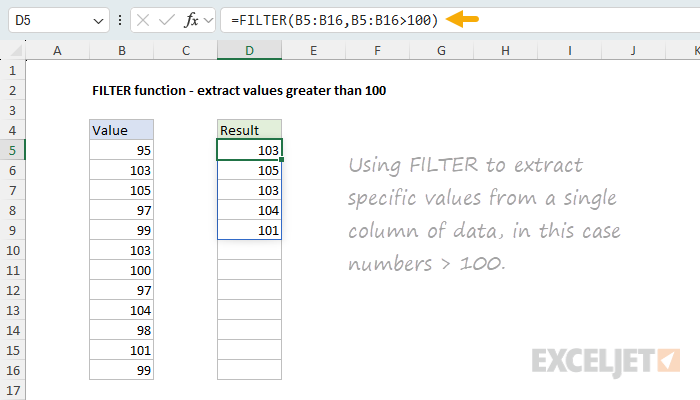This screenshot has width=700, height=400.
Task: Click the title cell 'FILTER function - extract values'
Action: pyautogui.click(x=239, y=91)
